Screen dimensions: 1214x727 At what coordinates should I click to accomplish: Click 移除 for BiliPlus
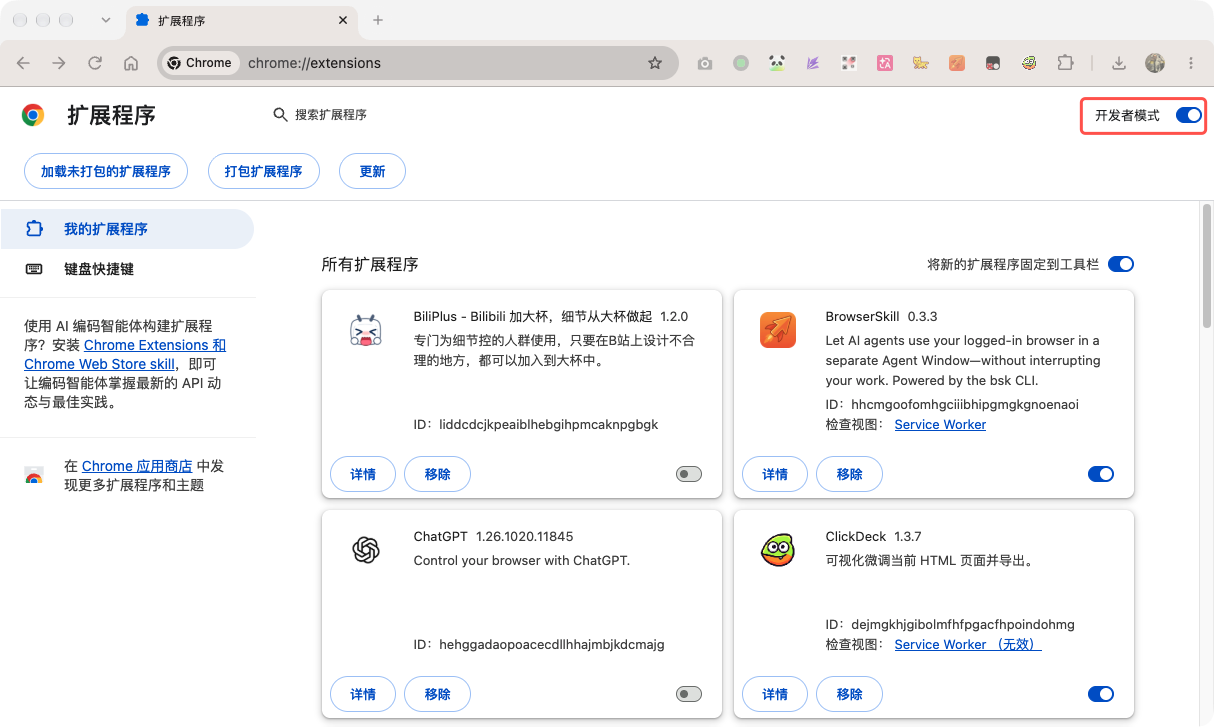(437, 474)
